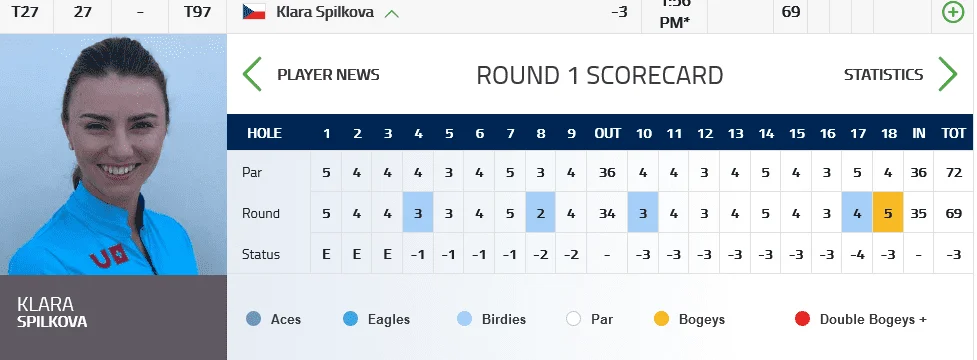Collapse Klara Spilkova row using the caret
The width and height of the screenshot is (977, 360).
click(x=392, y=13)
